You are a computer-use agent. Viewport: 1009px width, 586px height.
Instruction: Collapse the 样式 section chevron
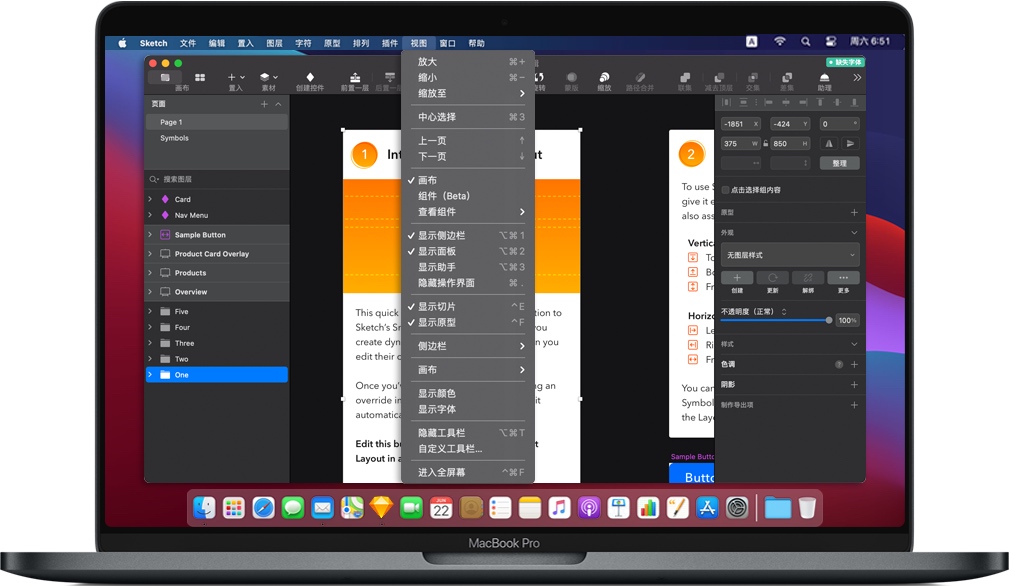(x=854, y=344)
